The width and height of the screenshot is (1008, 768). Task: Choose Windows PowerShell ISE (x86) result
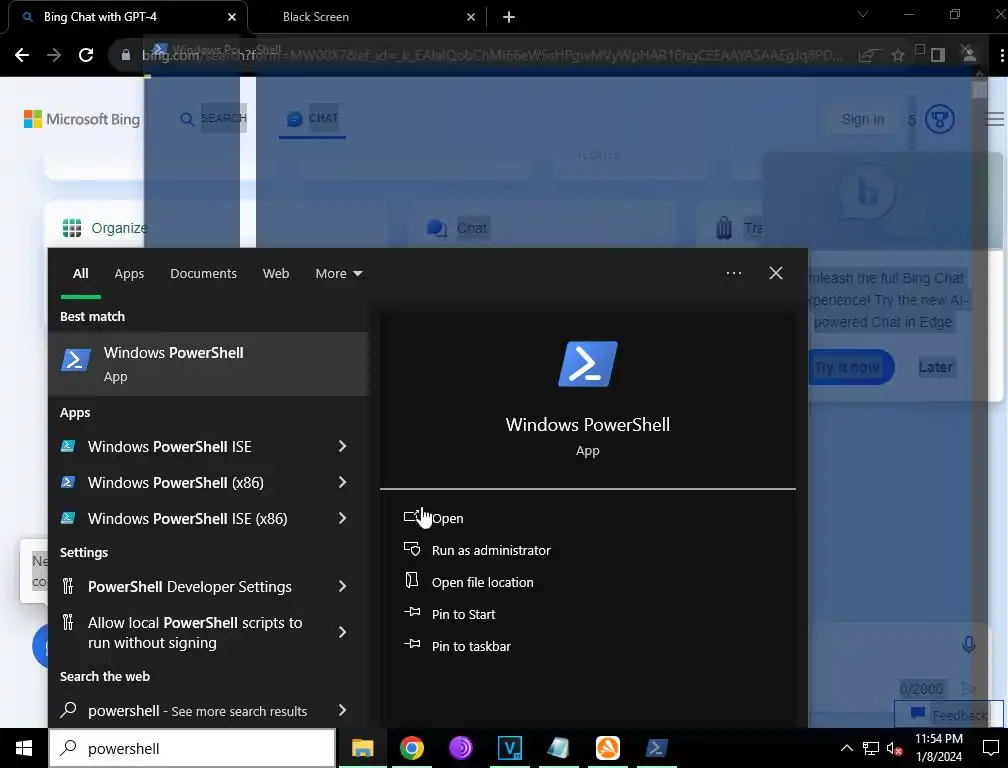pos(187,519)
